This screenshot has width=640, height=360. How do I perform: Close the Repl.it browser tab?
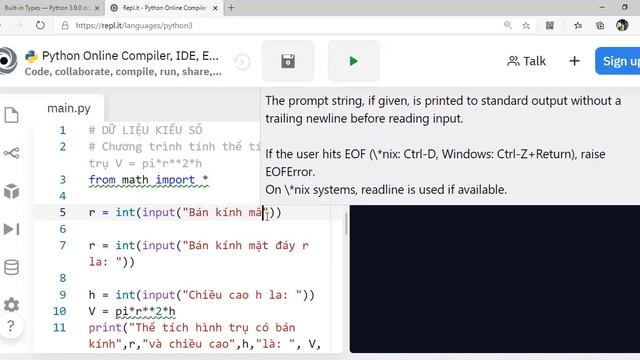click(216, 8)
